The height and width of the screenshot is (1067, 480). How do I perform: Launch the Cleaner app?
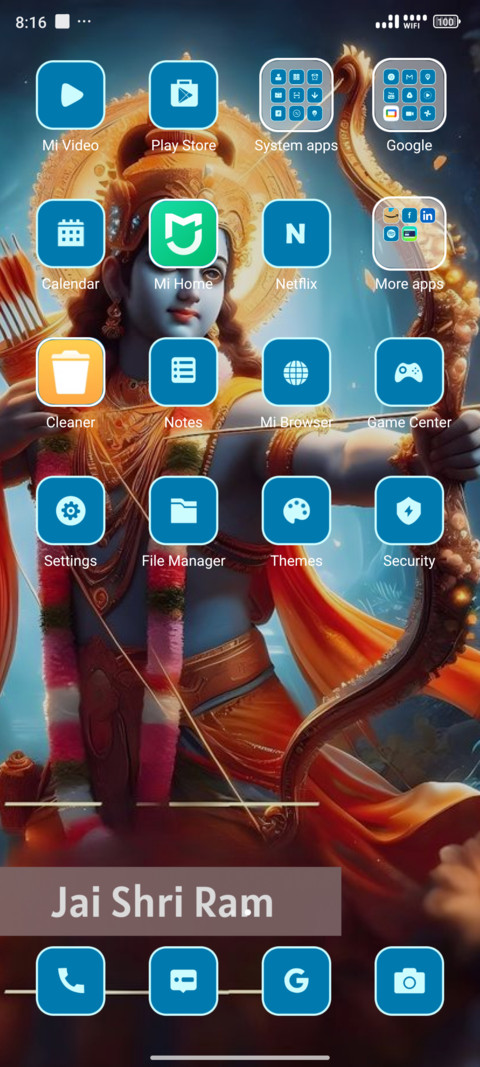click(70, 372)
